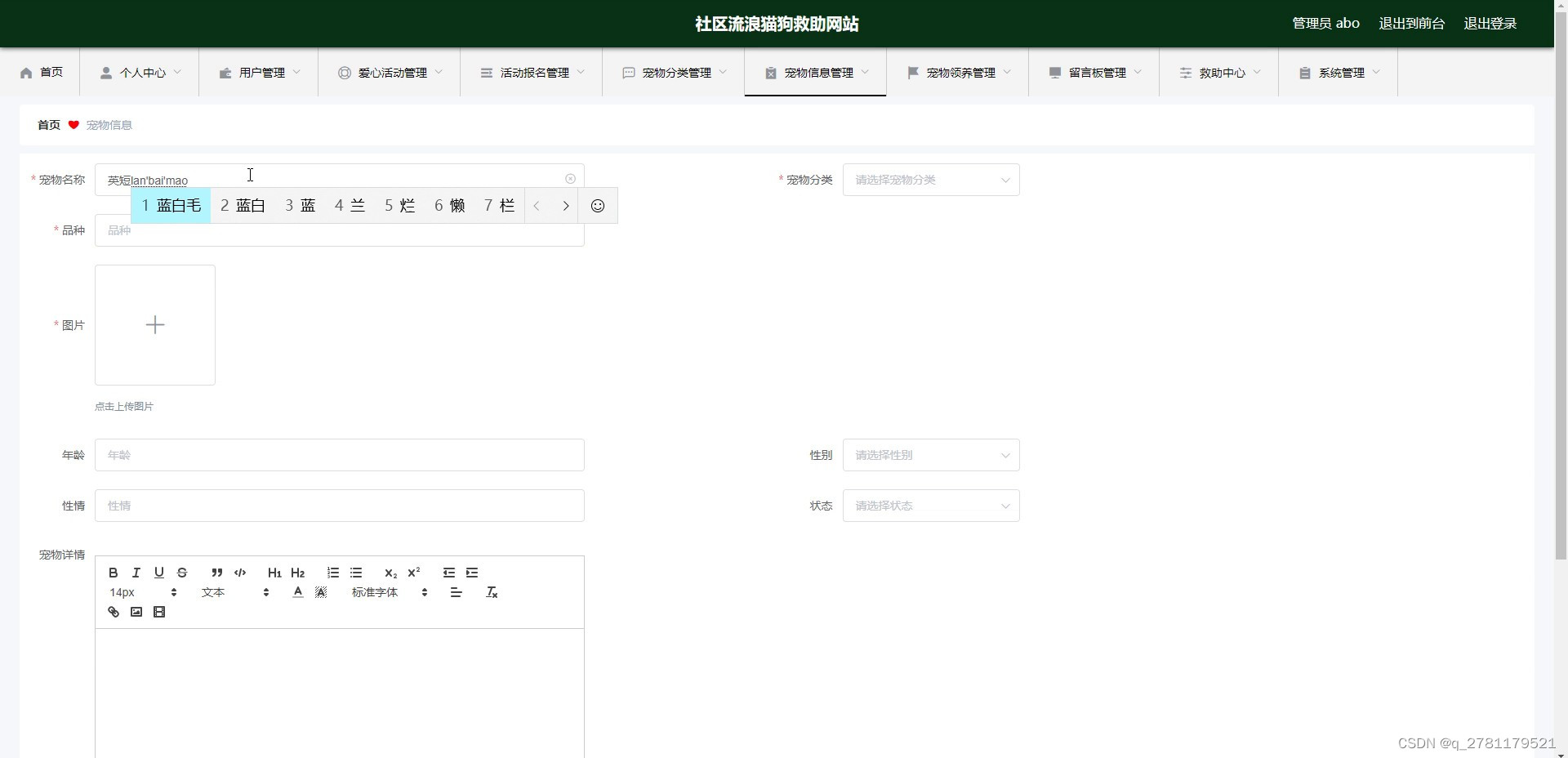Click 退出登录 to log out
Image resolution: width=1568 pixels, height=758 pixels.
[1490, 24]
